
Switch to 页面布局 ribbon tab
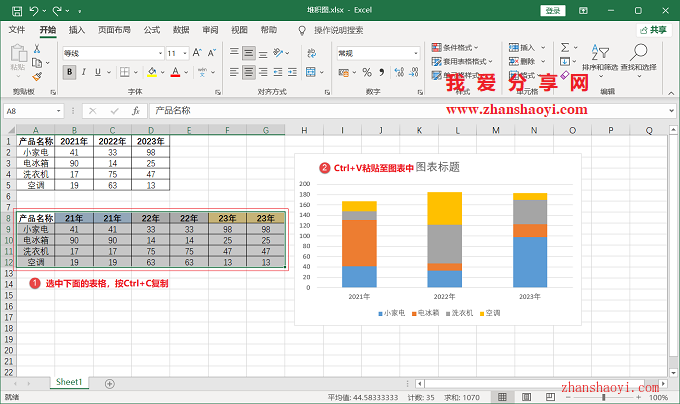click(x=114, y=30)
